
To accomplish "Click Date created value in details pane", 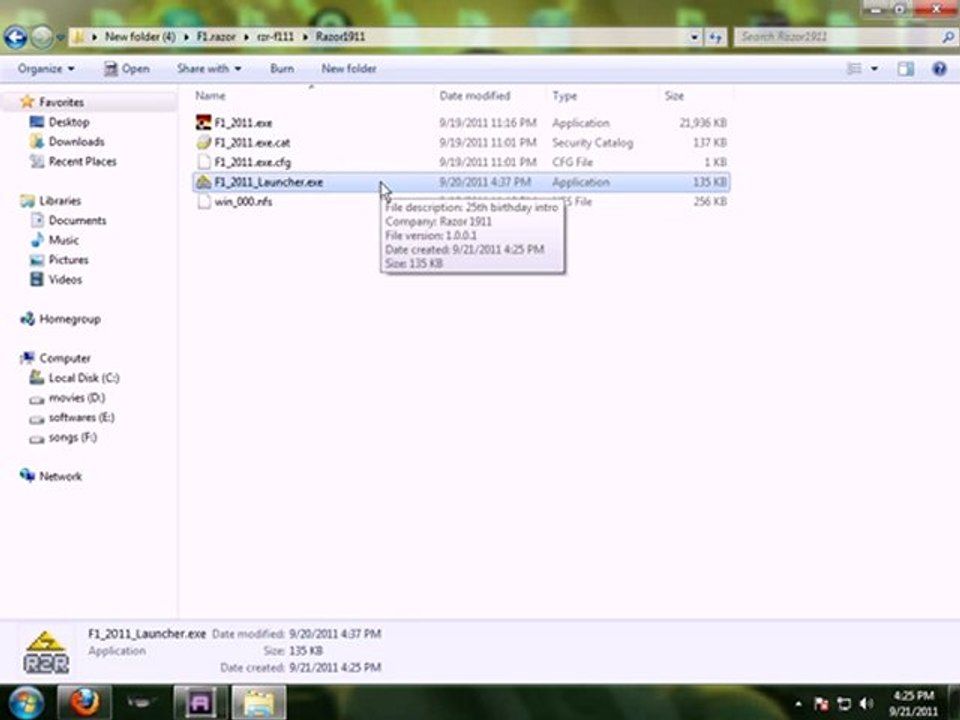I will point(335,667).
